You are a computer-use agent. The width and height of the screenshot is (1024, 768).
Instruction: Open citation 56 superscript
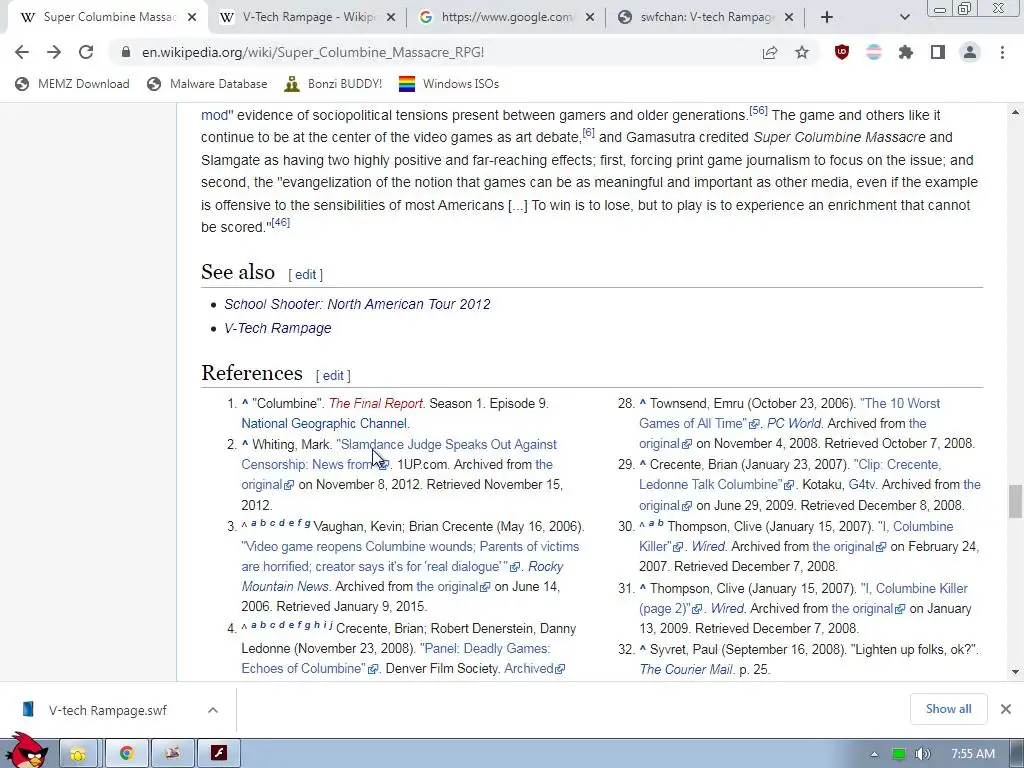758,110
